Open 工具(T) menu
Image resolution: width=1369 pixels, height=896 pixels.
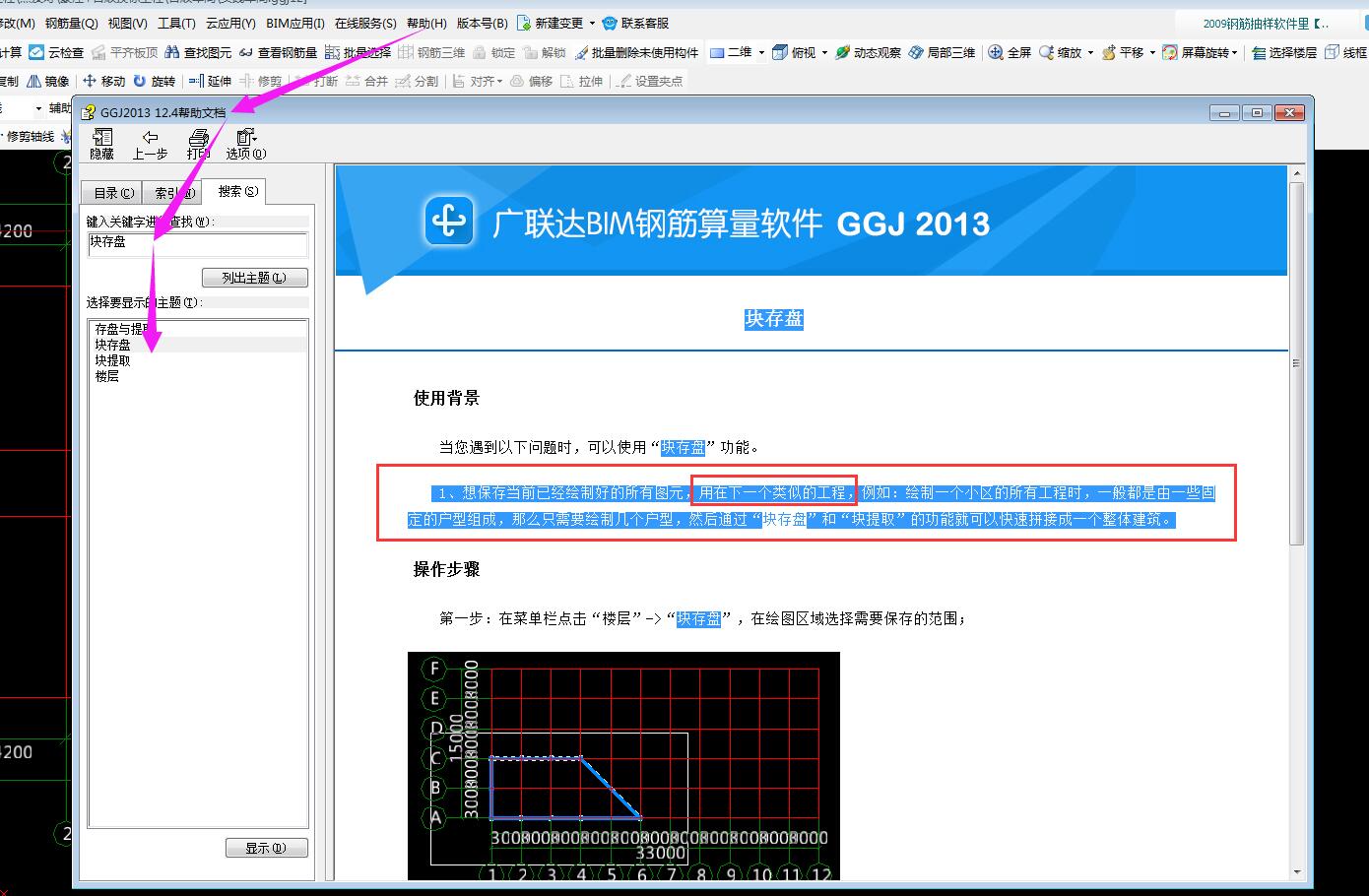176,23
